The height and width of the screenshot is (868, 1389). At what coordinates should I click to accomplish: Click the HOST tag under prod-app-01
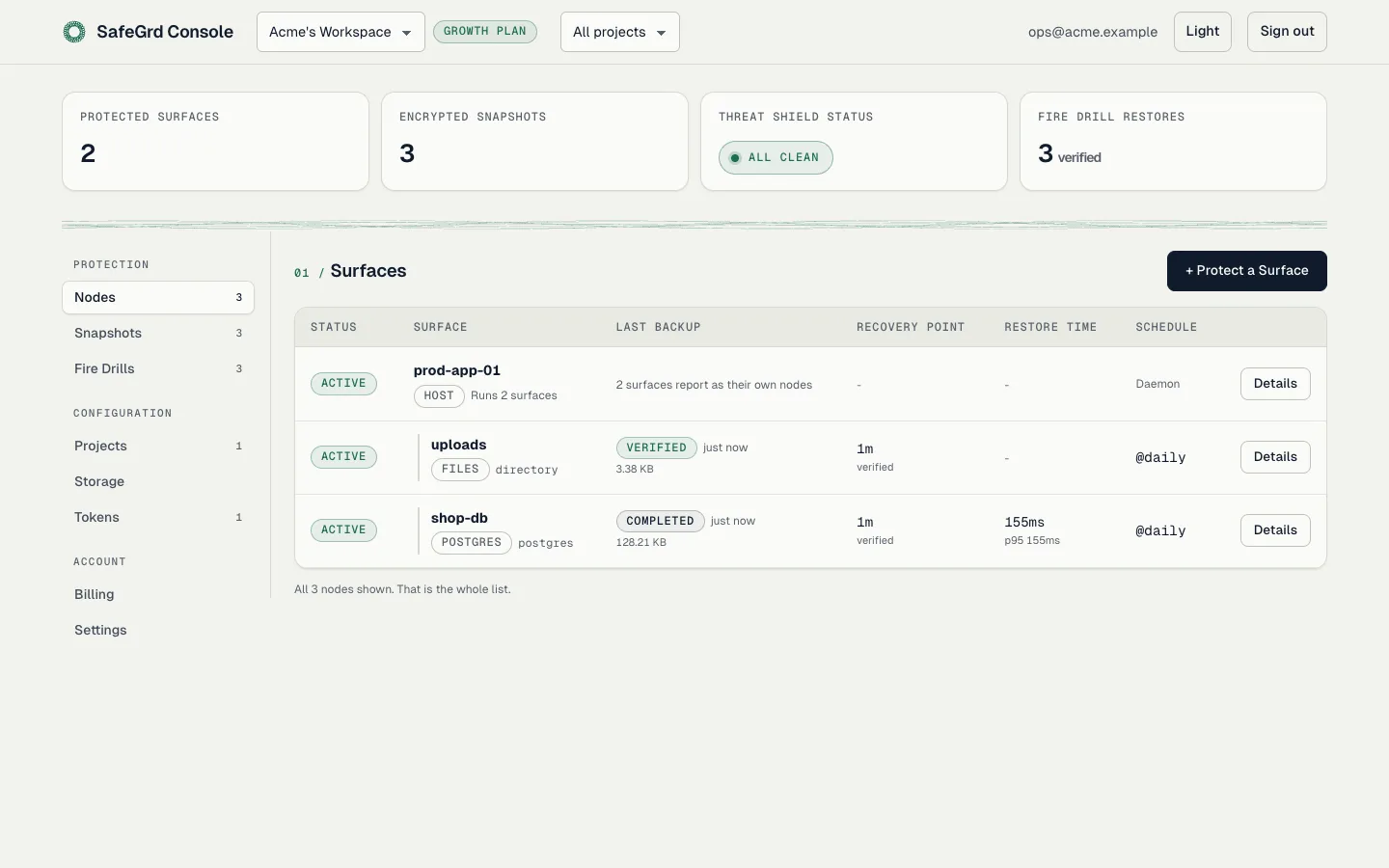[439, 395]
